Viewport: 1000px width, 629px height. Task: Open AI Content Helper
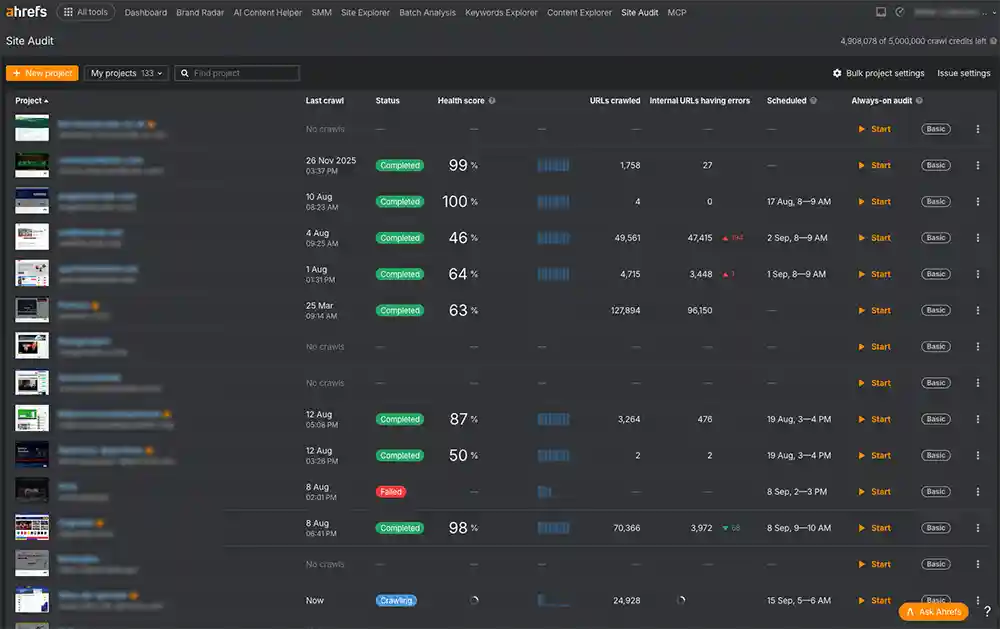pos(267,13)
